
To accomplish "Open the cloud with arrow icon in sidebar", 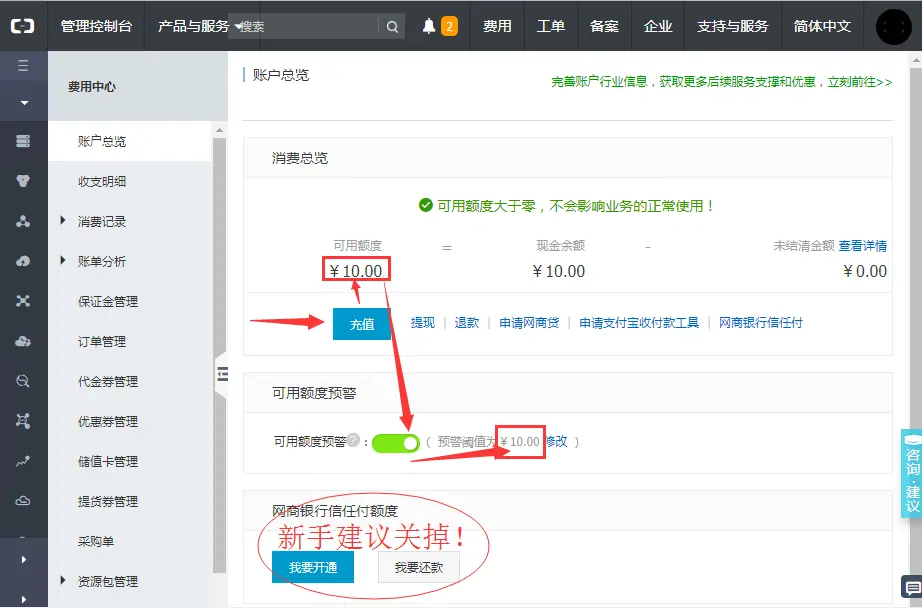I will point(23,341).
